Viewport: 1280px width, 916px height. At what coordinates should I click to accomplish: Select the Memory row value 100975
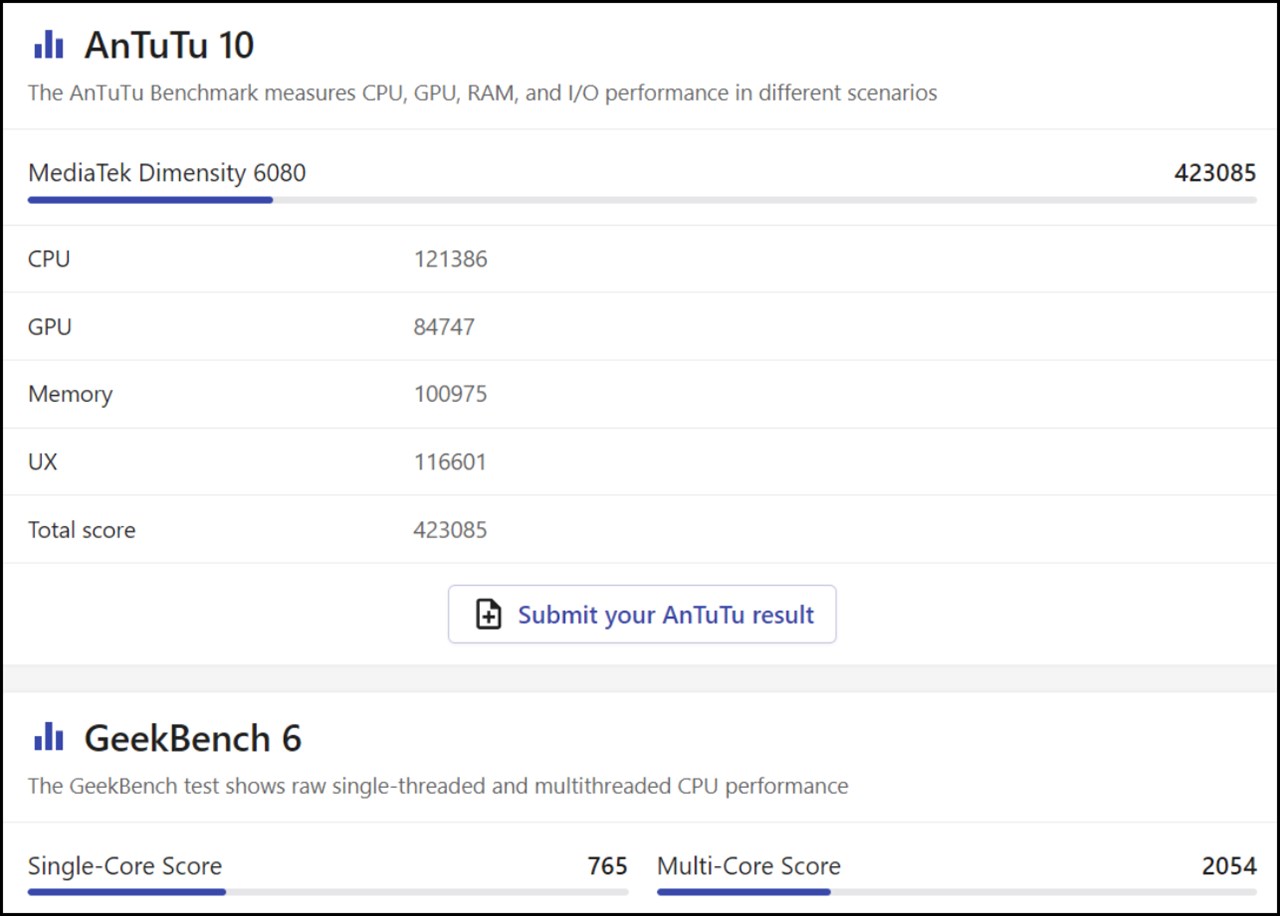pyautogui.click(x=450, y=394)
